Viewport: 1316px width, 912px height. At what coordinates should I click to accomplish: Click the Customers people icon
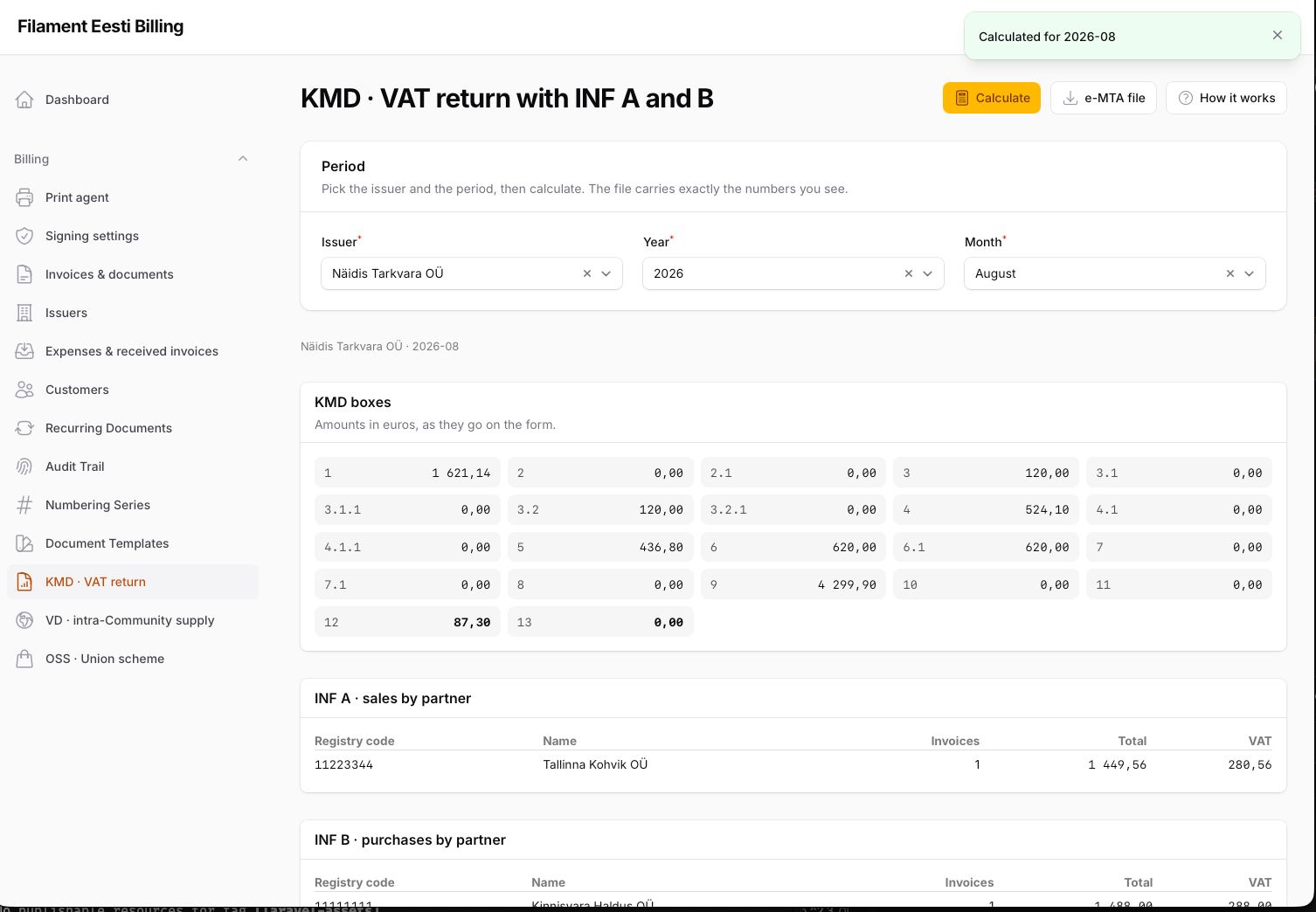[x=24, y=390]
